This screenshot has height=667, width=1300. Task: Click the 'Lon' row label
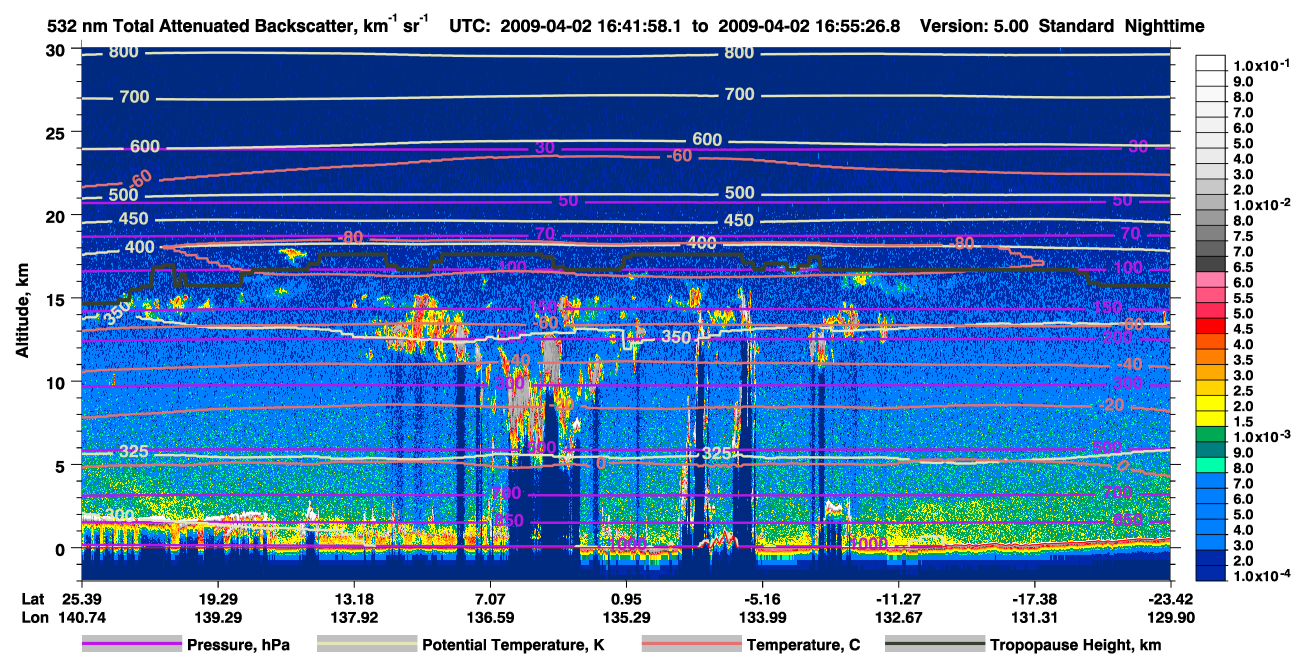33,617
